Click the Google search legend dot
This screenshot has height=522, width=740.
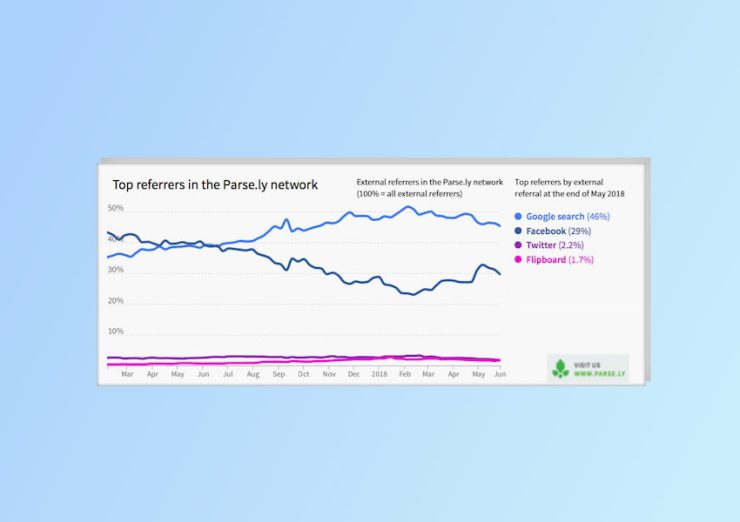[x=517, y=216]
